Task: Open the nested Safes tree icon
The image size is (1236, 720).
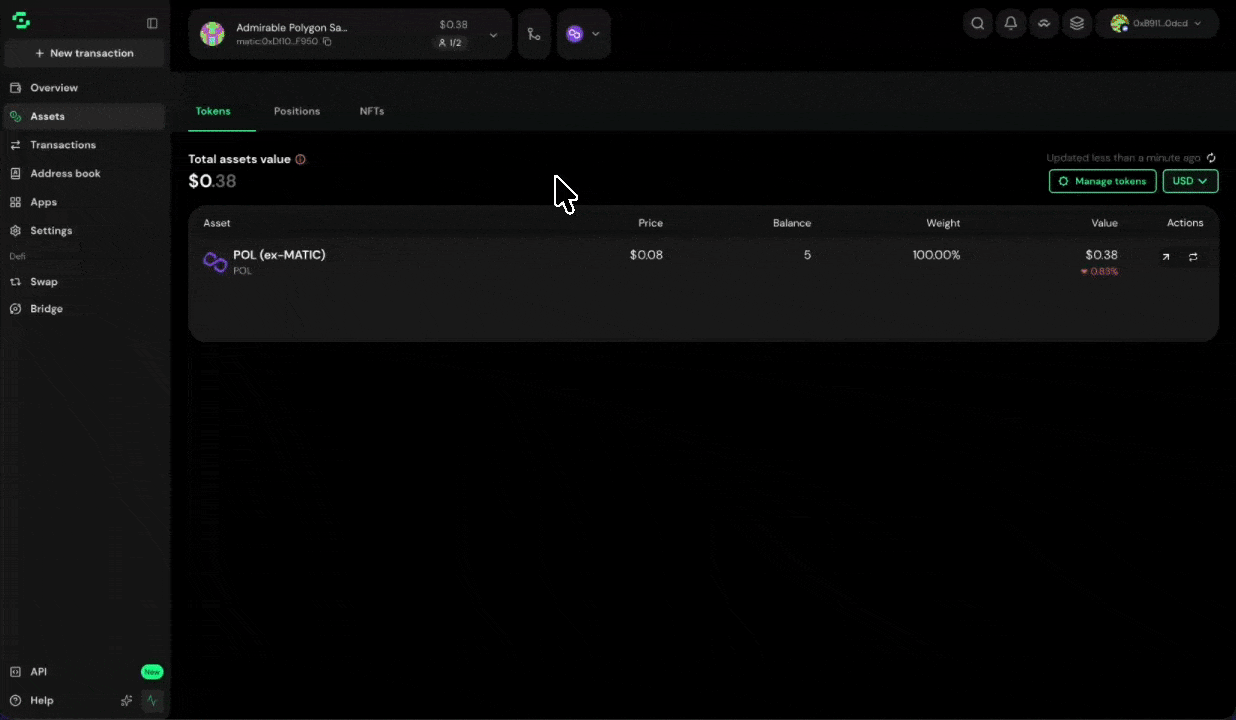Action: point(534,34)
